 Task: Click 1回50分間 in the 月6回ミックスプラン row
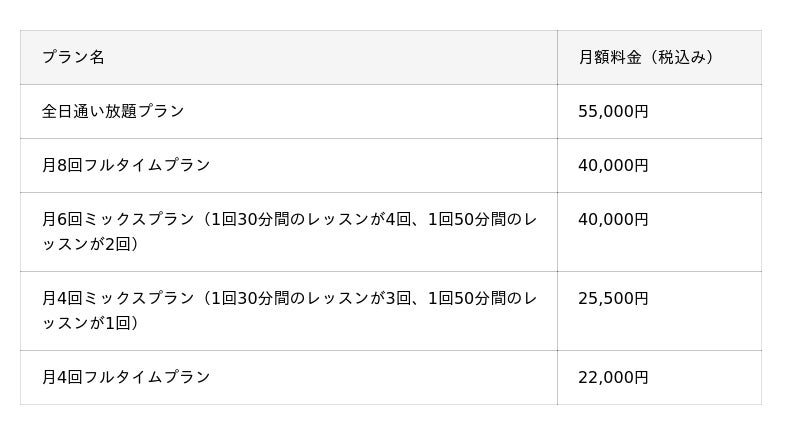467,219
